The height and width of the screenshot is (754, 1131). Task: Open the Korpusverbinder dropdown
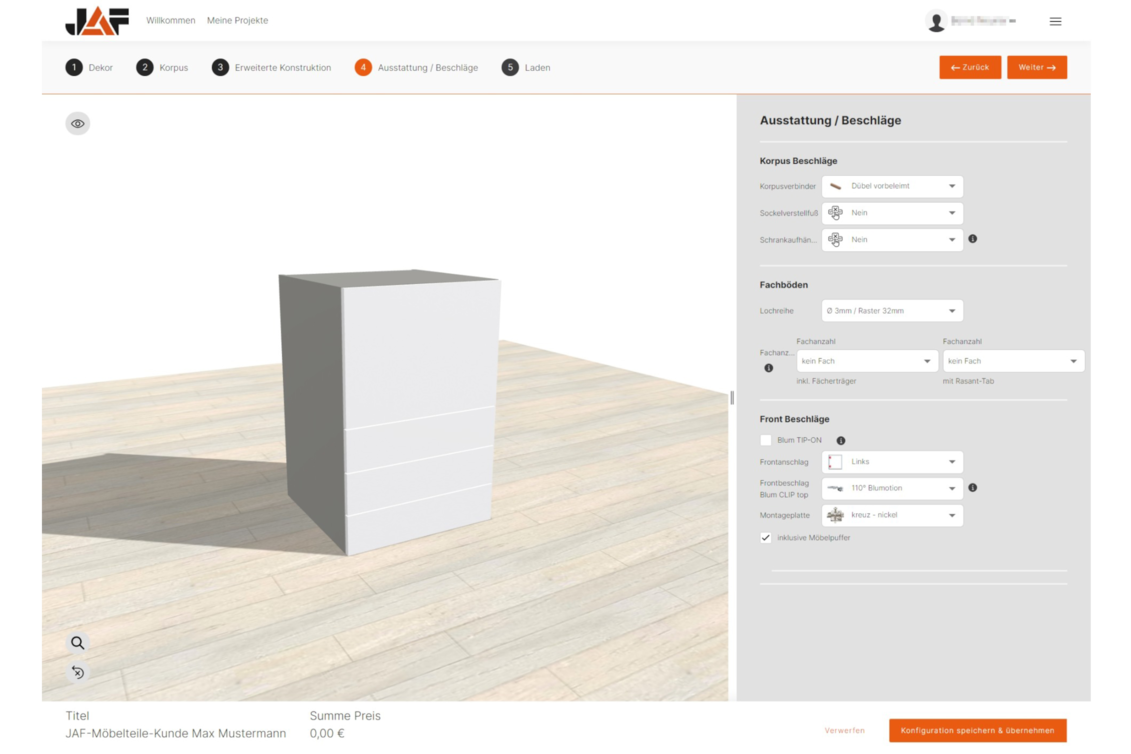pos(892,186)
